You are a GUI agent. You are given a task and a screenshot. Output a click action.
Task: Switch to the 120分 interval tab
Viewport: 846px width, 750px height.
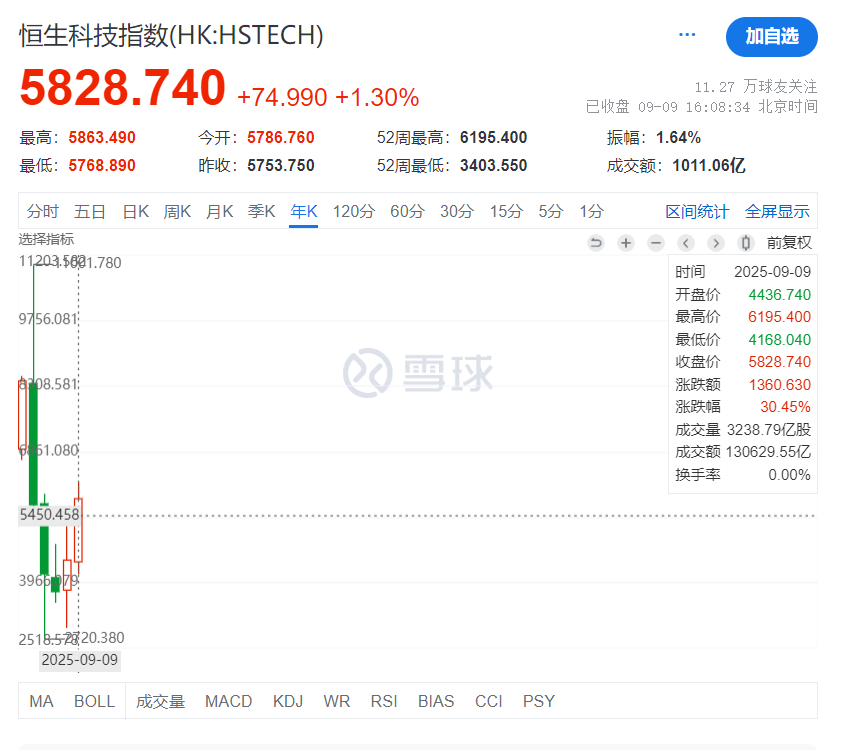pos(353,211)
